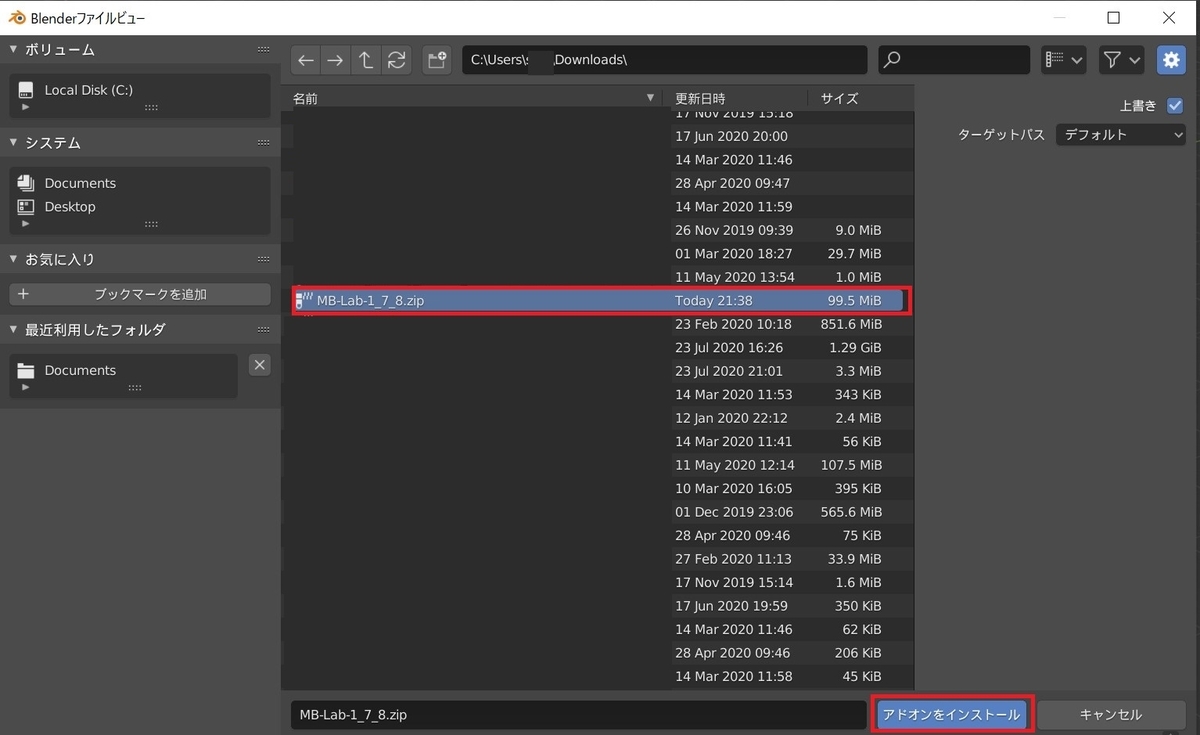
Task: Create a new folder
Action: [436, 60]
